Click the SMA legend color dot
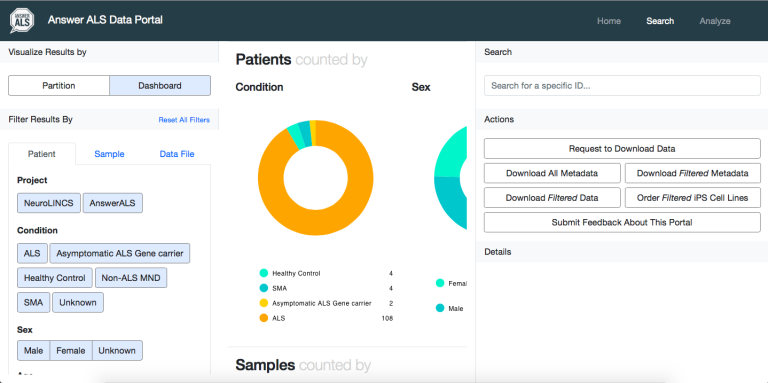768x383 pixels. pos(264,288)
